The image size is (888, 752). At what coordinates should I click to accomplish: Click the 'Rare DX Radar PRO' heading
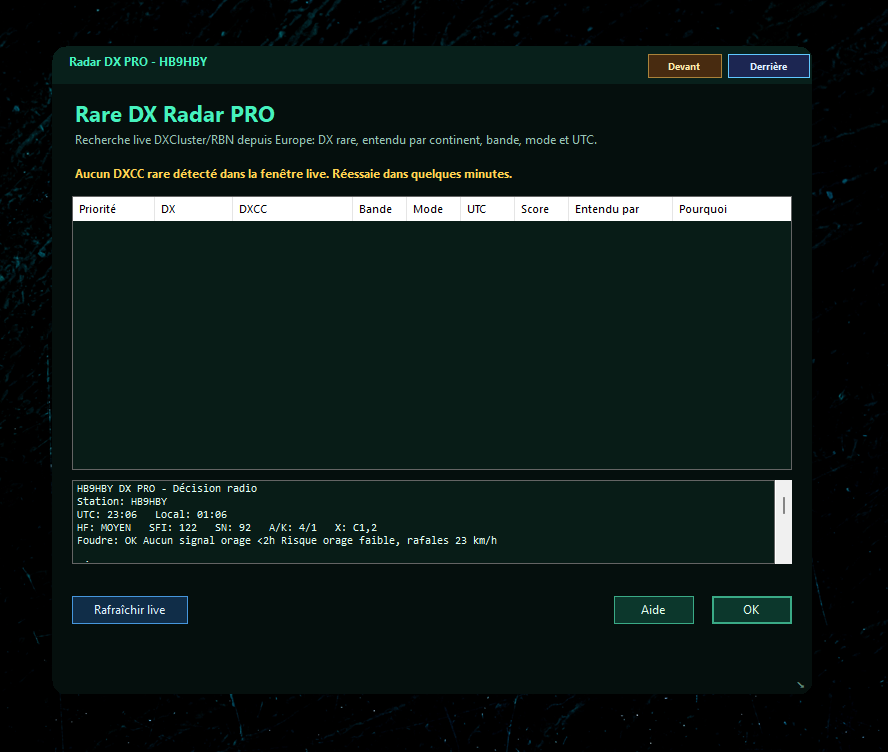pyautogui.click(x=175, y=114)
